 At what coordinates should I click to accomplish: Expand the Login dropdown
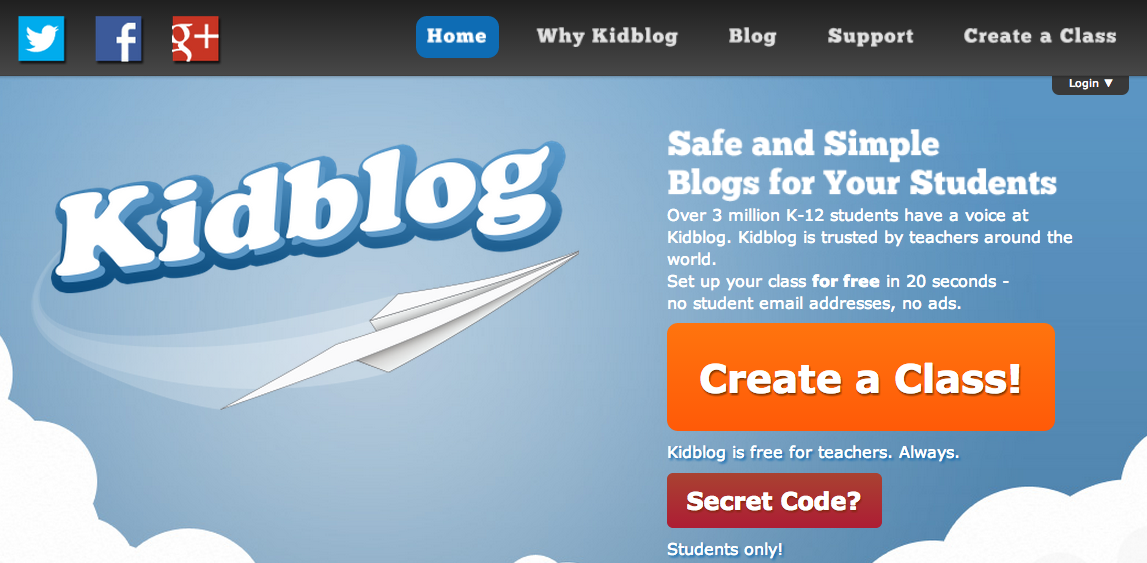1090,83
